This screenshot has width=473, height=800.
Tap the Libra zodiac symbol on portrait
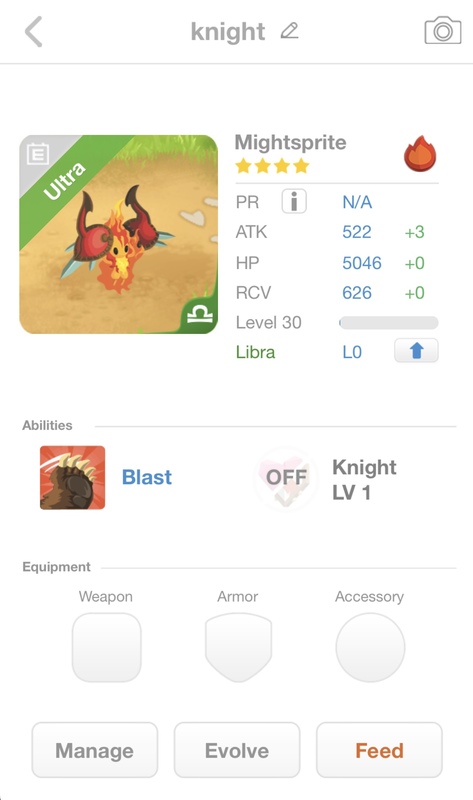pyautogui.click(x=200, y=314)
